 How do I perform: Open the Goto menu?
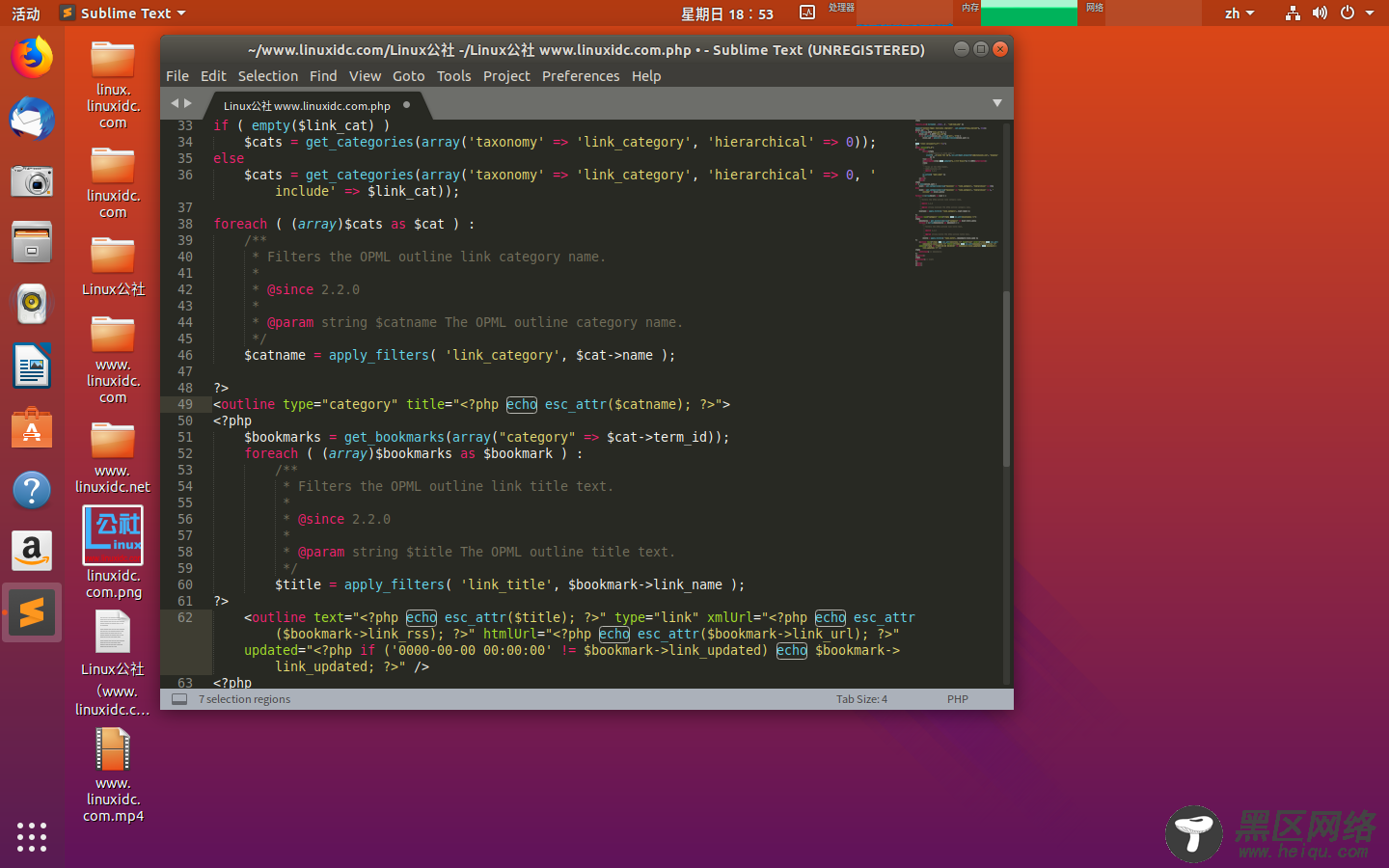point(408,76)
